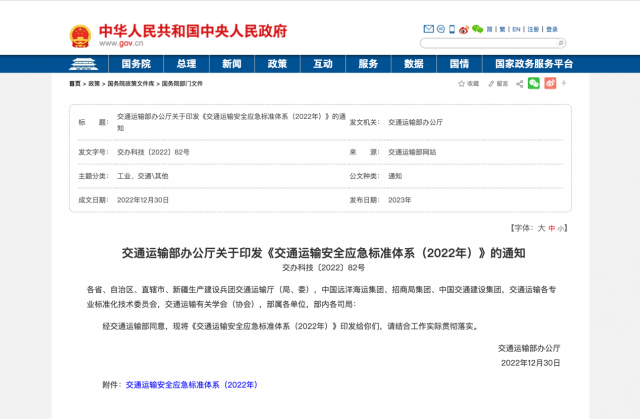Click 通知 document type value
Screen dimensions: 640x419
click(395, 176)
